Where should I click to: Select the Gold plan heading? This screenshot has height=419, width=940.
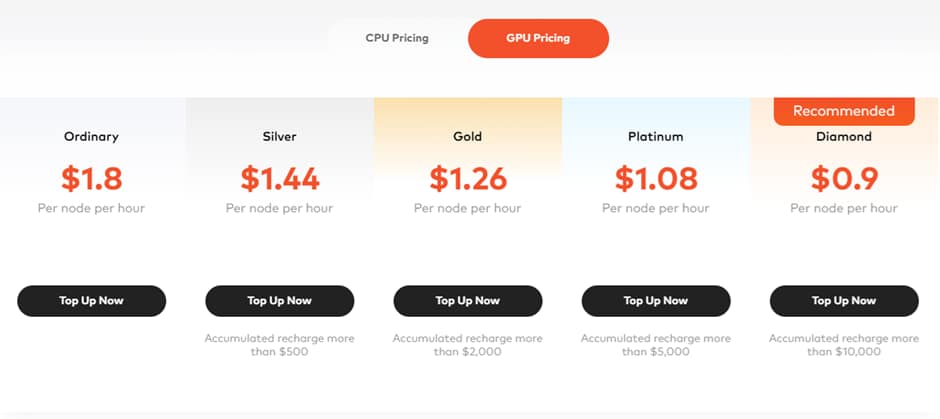[468, 136]
